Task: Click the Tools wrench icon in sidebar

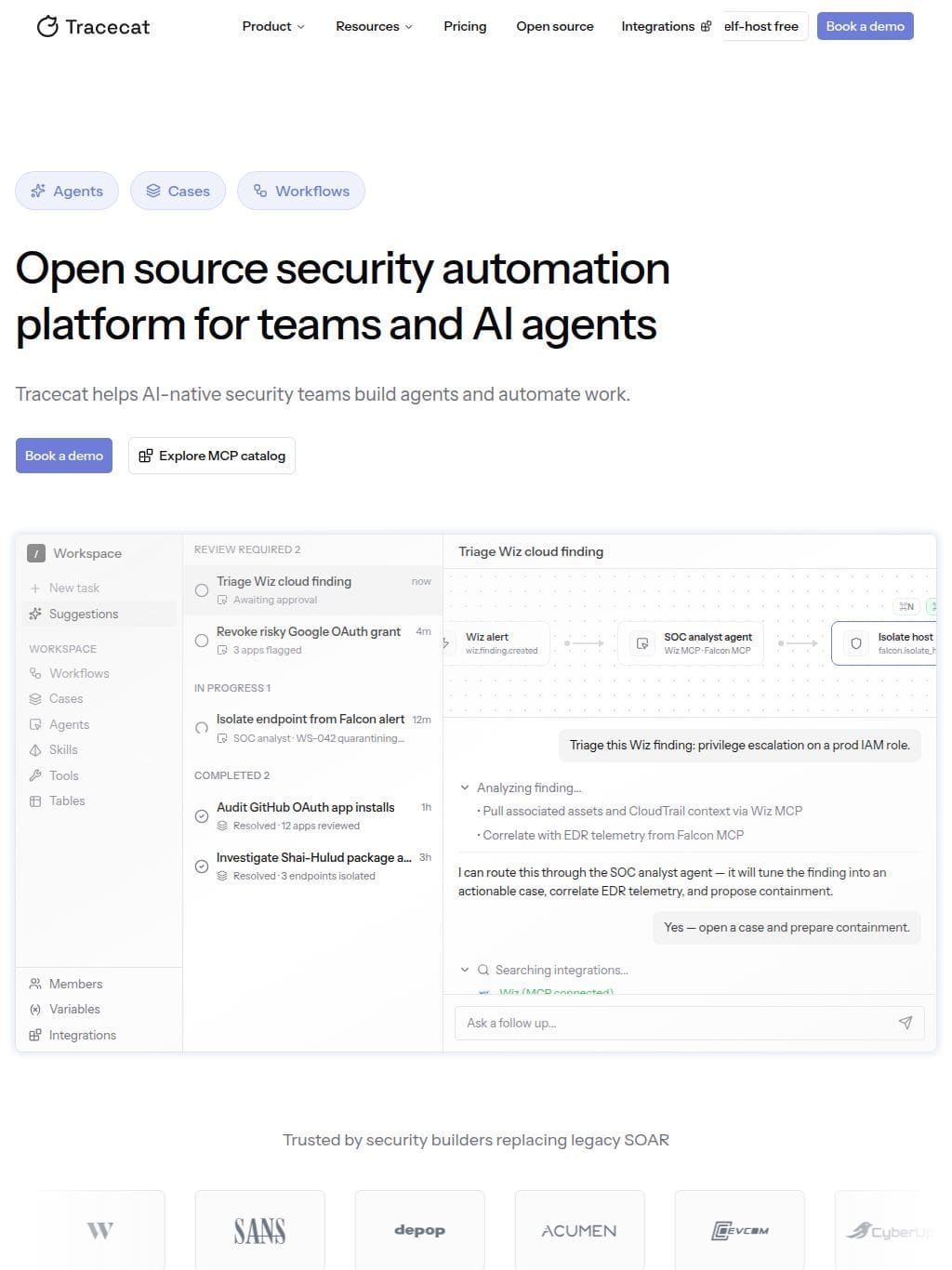Action: click(35, 775)
